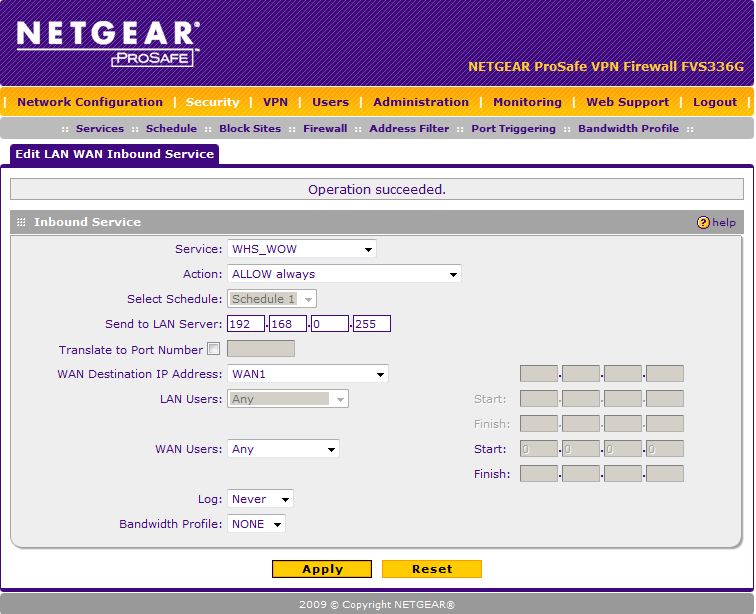Select Edit LAN WAN Inbound Service tab
Image resolution: width=756 pixels, height=614 pixels.
click(115, 154)
